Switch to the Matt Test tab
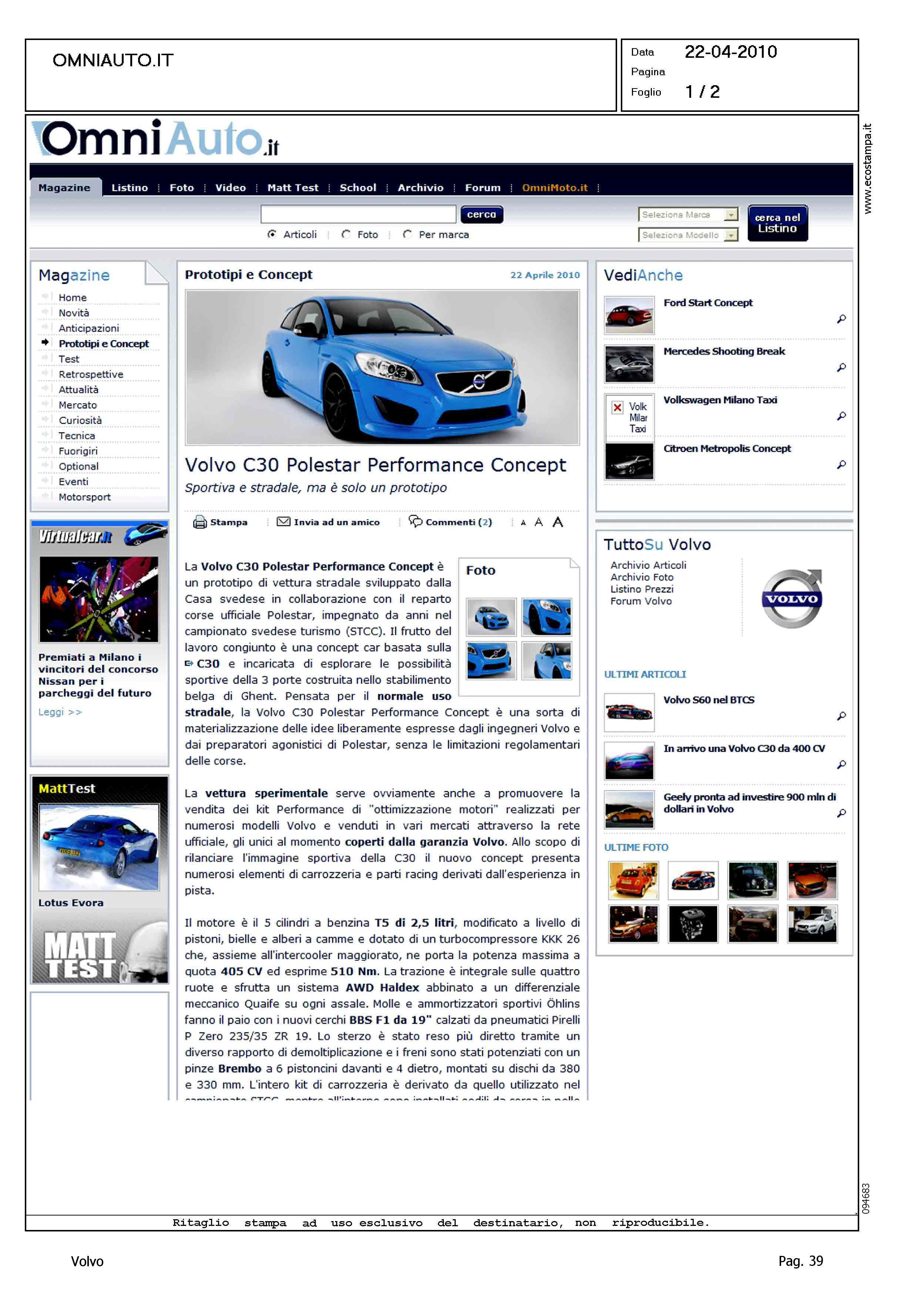This screenshot has width=924, height=1297. (292, 188)
